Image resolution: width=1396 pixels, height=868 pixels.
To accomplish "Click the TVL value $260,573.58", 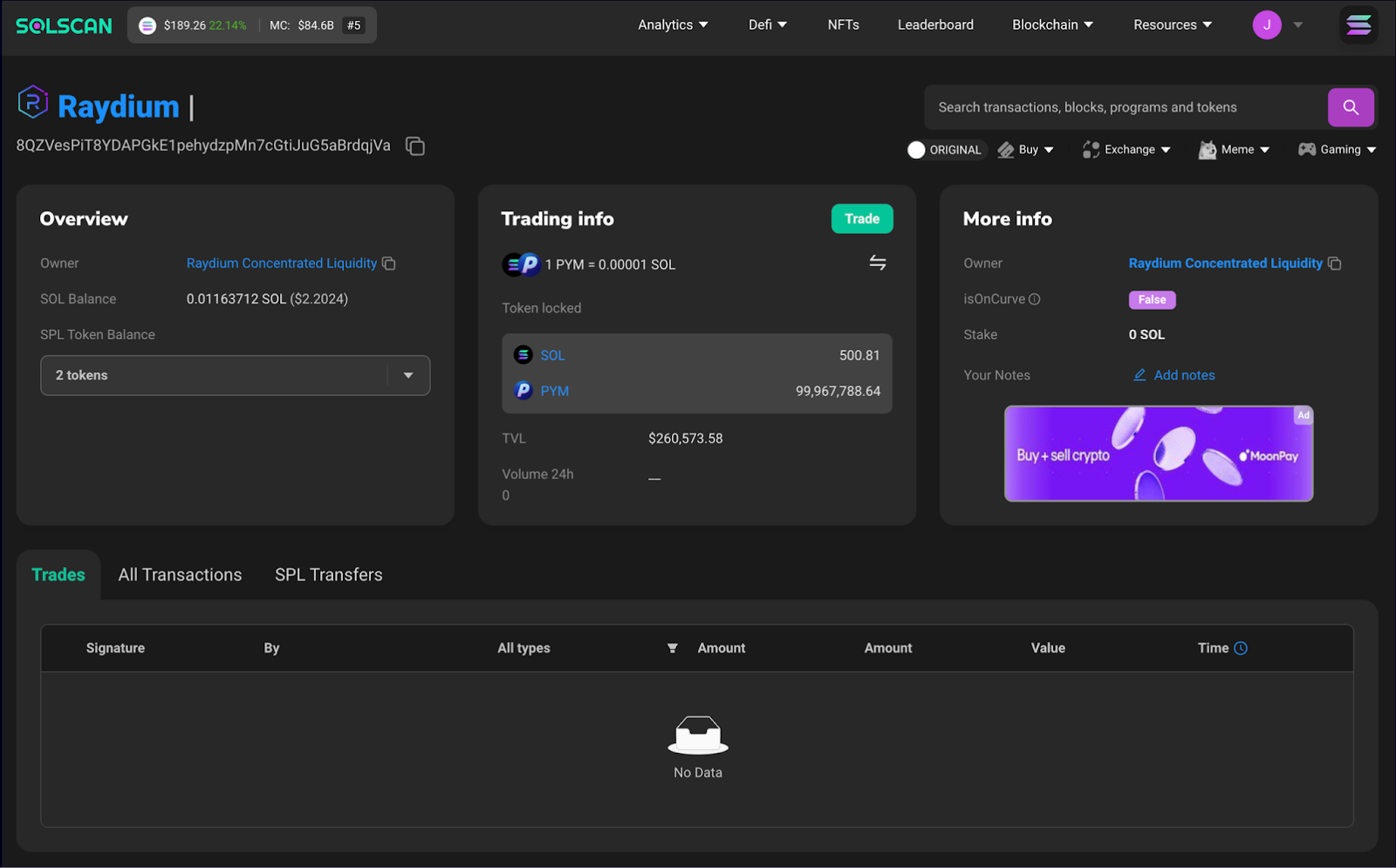I will (x=686, y=439).
